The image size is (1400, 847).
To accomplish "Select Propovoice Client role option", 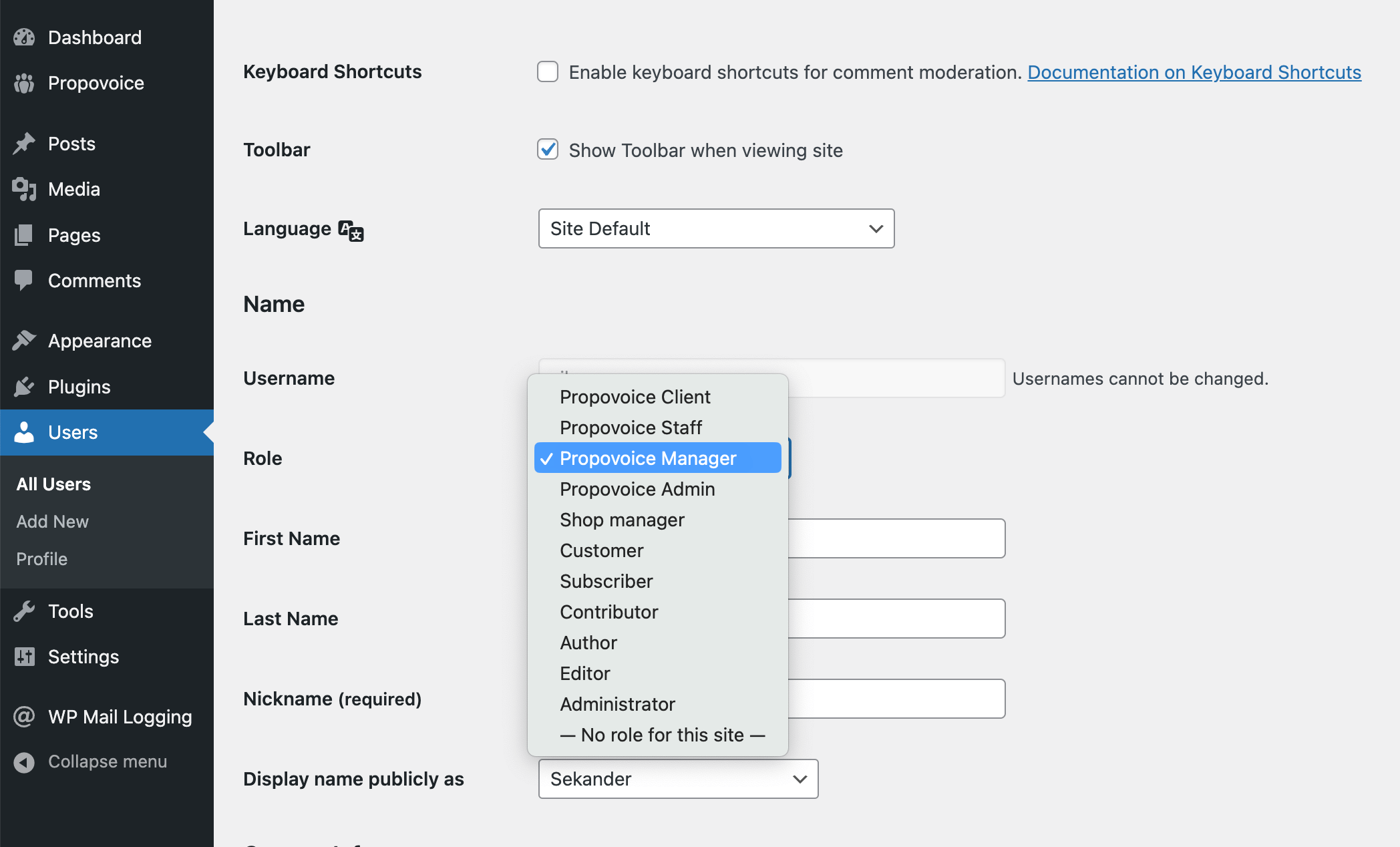I will (x=658, y=397).
